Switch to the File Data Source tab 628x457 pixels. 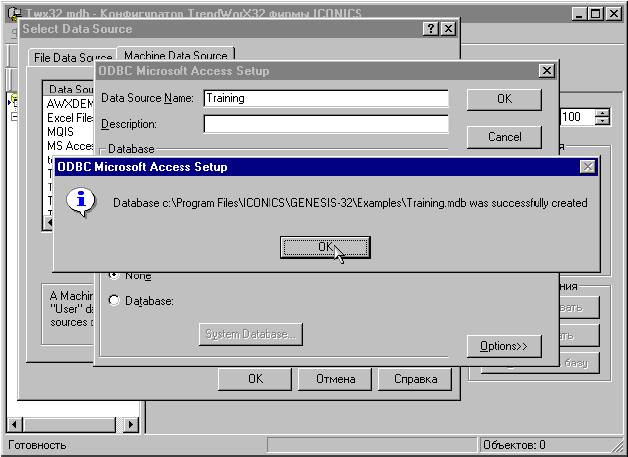(72, 58)
